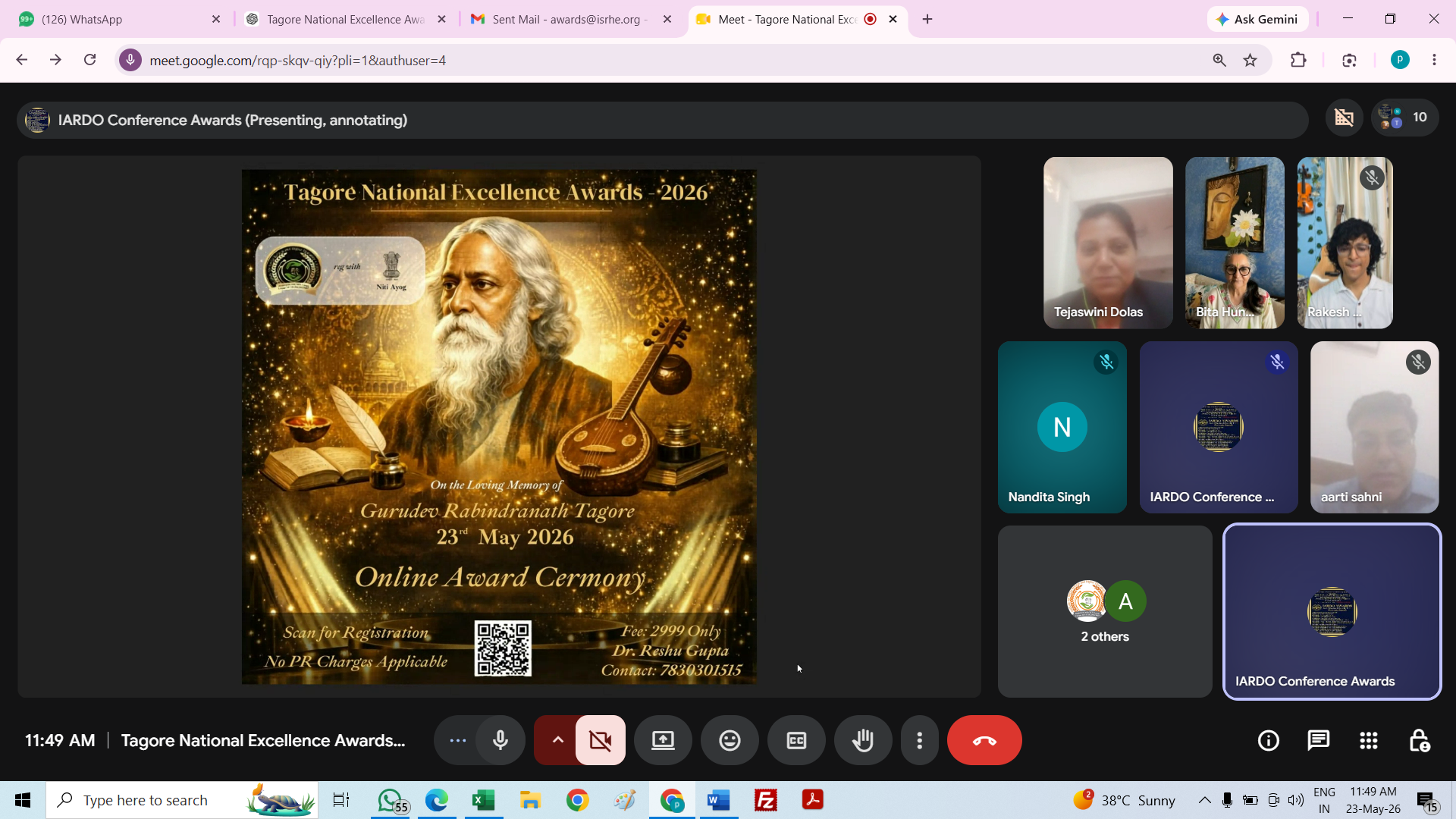
Task: Open participants list showing 10 people
Action: pyautogui.click(x=1404, y=118)
